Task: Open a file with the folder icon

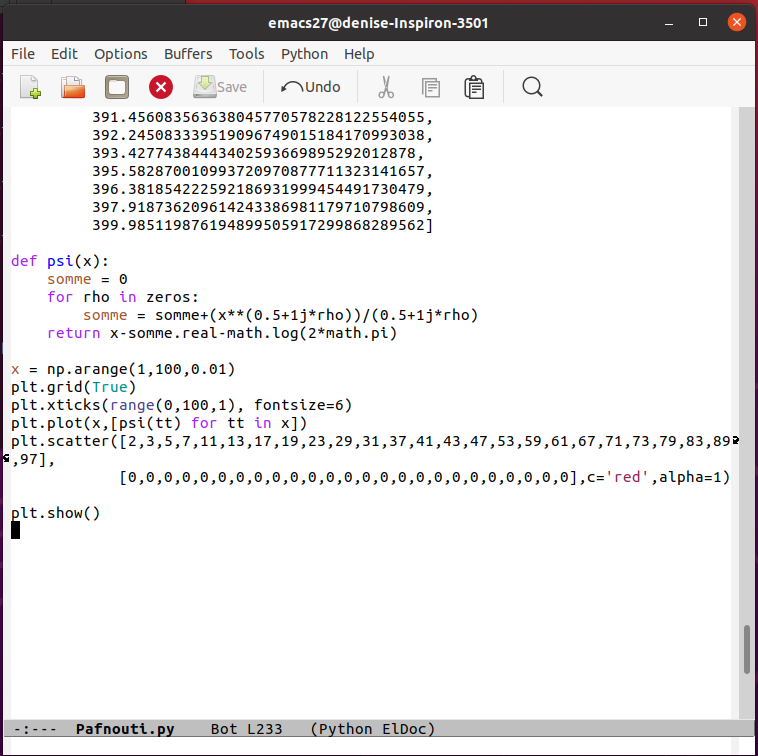Action: point(73,87)
